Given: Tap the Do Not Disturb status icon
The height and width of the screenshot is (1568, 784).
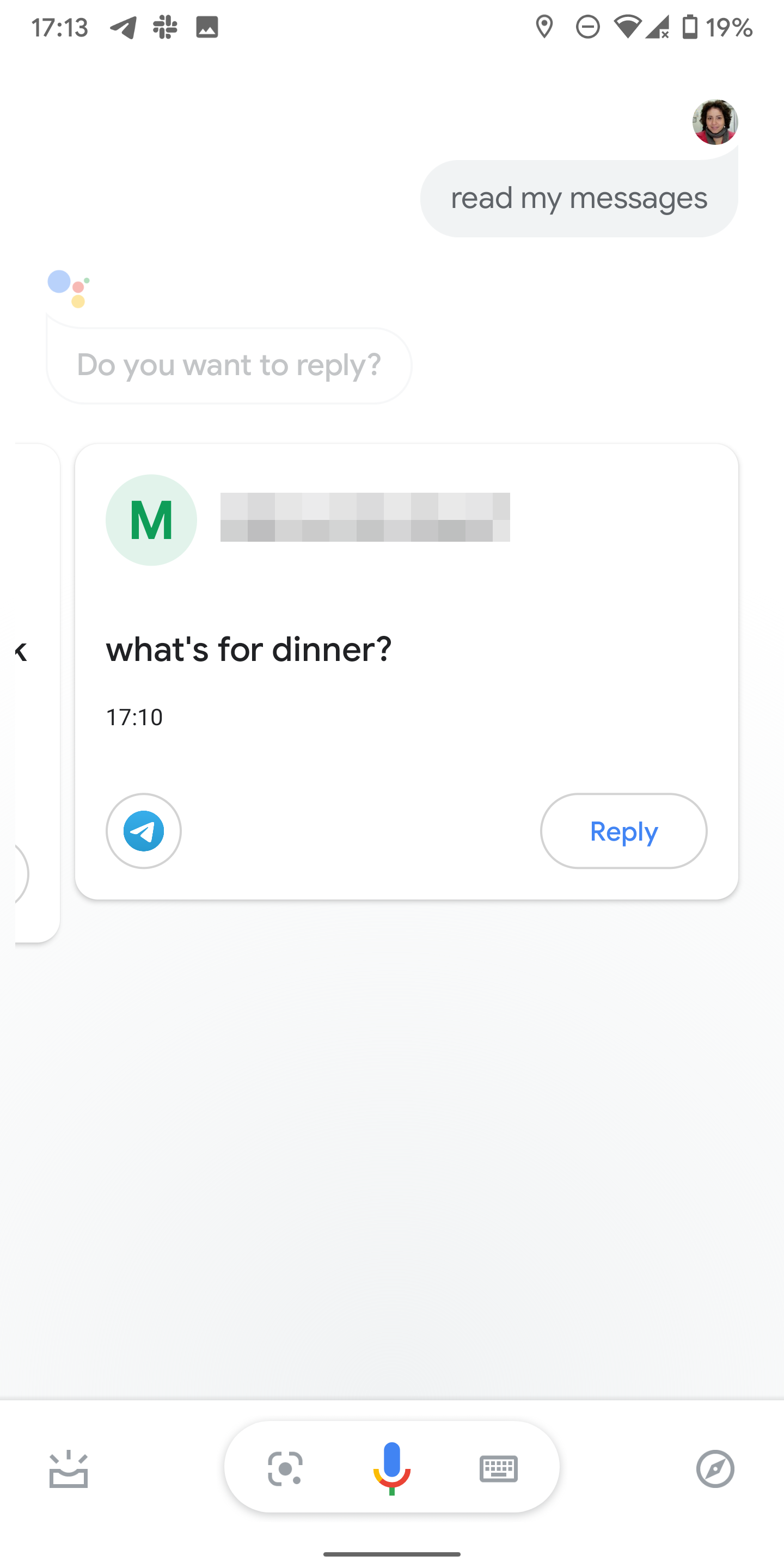Looking at the screenshot, I should click(x=587, y=27).
